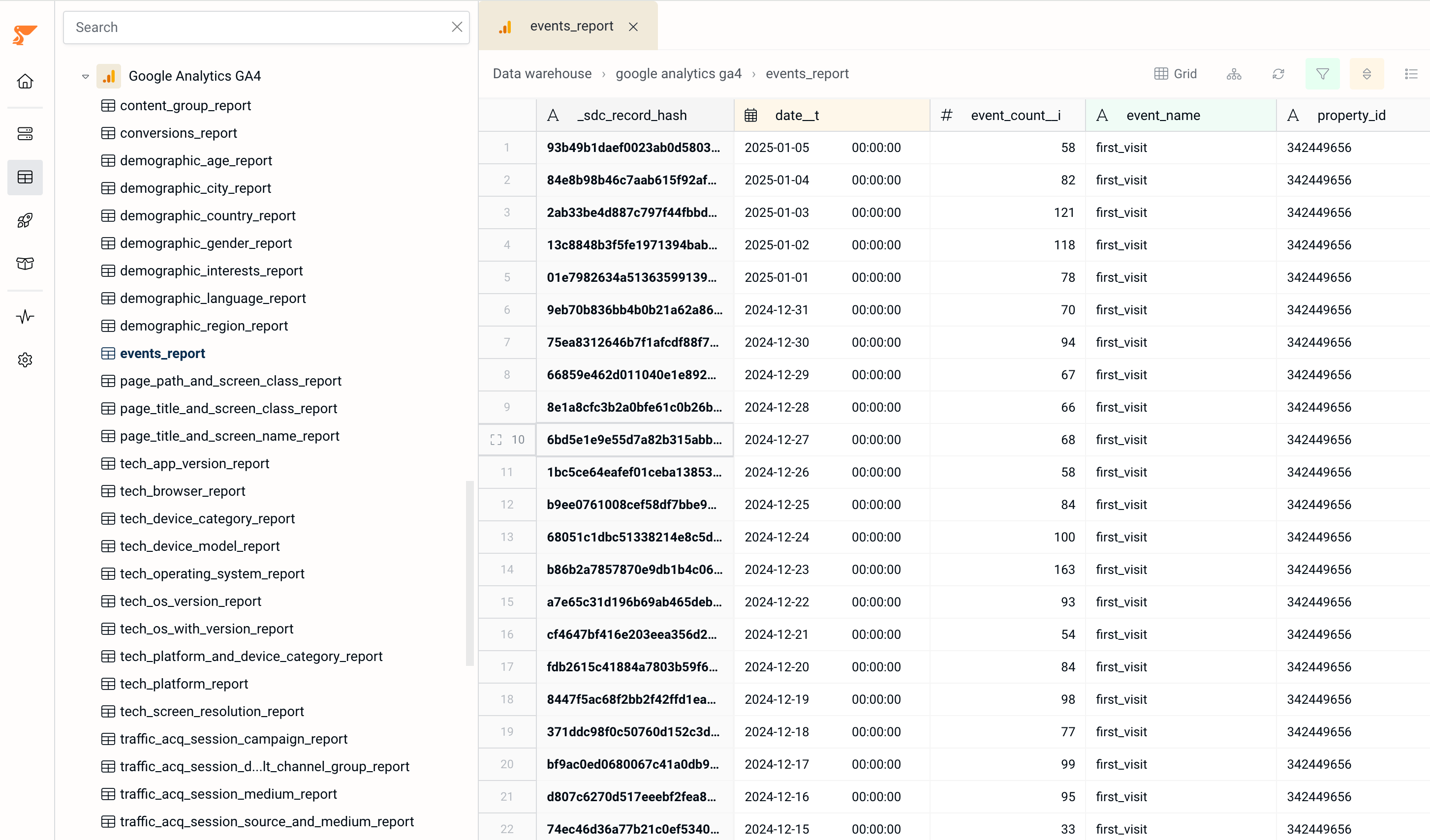Screen dimensions: 1430x840
Task: Select the data warehouse table icon
Action: (25, 177)
